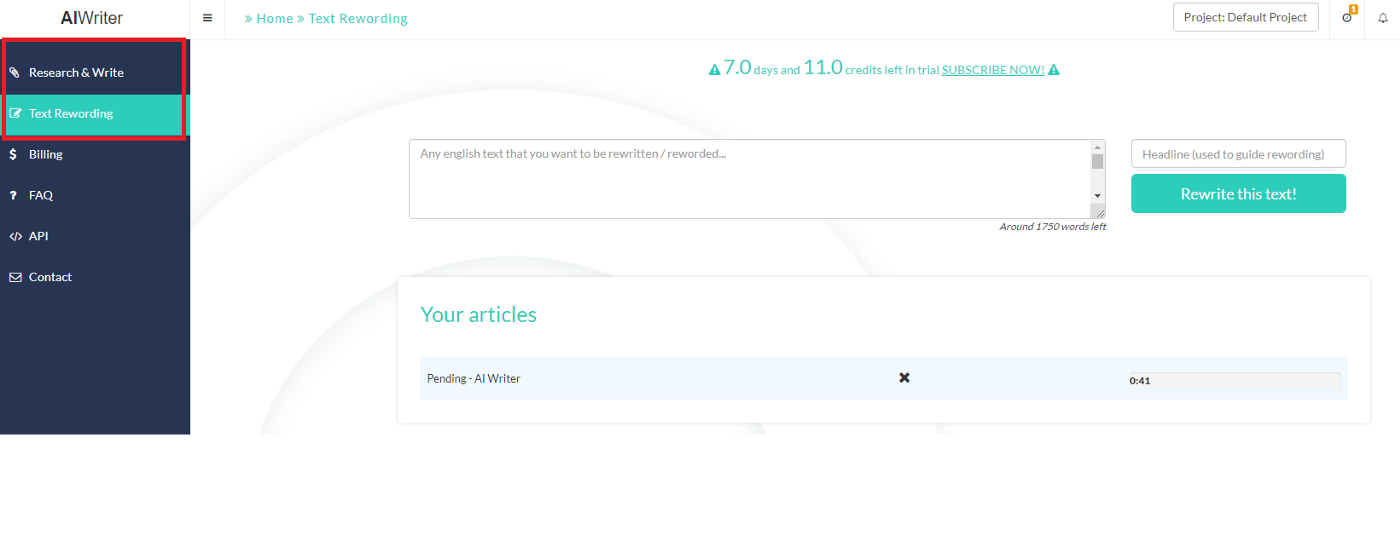Image resolution: width=1400 pixels, height=552 pixels.
Task: Select the Pending - AI Writer row
Action: 883,378
